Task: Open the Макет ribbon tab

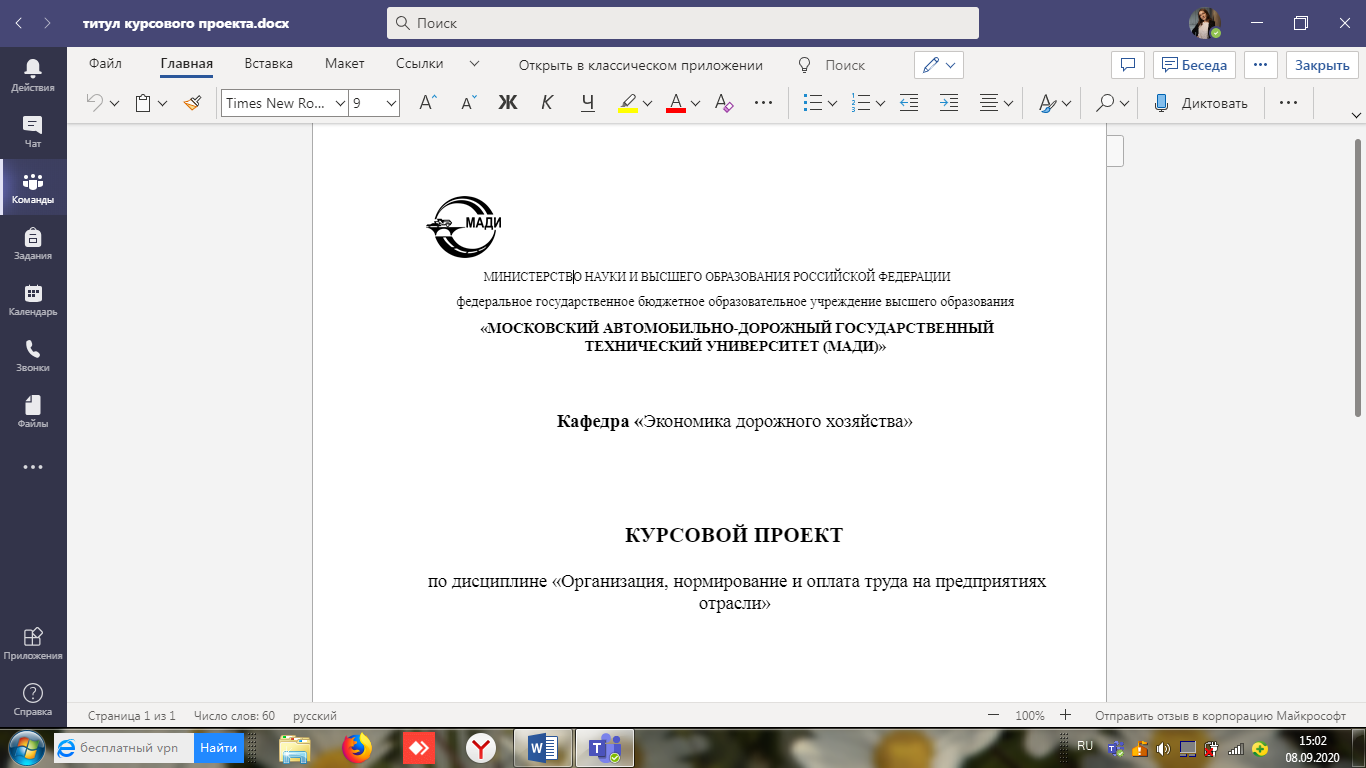Action: pos(344,64)
